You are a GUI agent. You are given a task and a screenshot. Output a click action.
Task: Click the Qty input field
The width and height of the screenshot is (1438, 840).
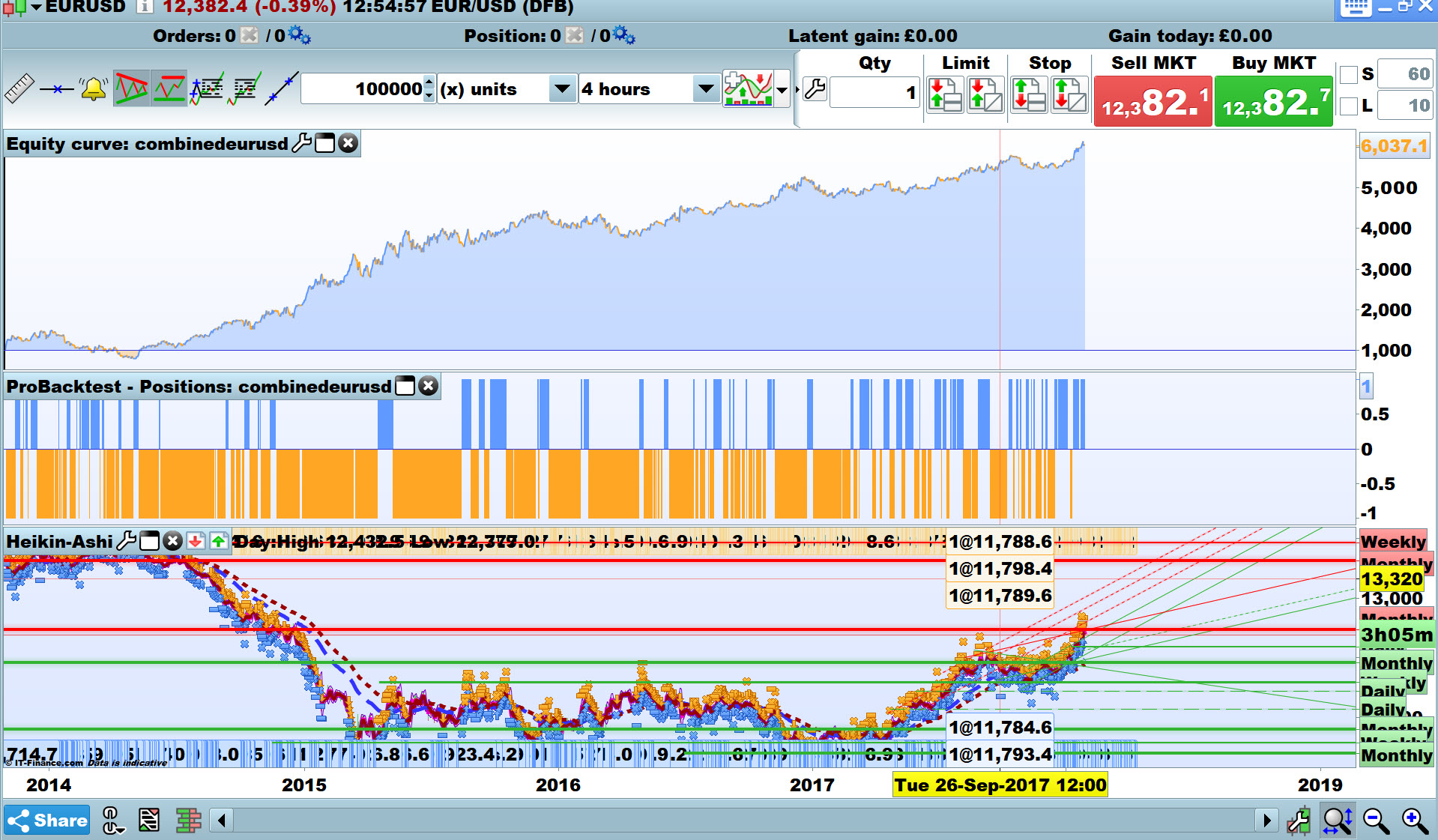[874, 93]
